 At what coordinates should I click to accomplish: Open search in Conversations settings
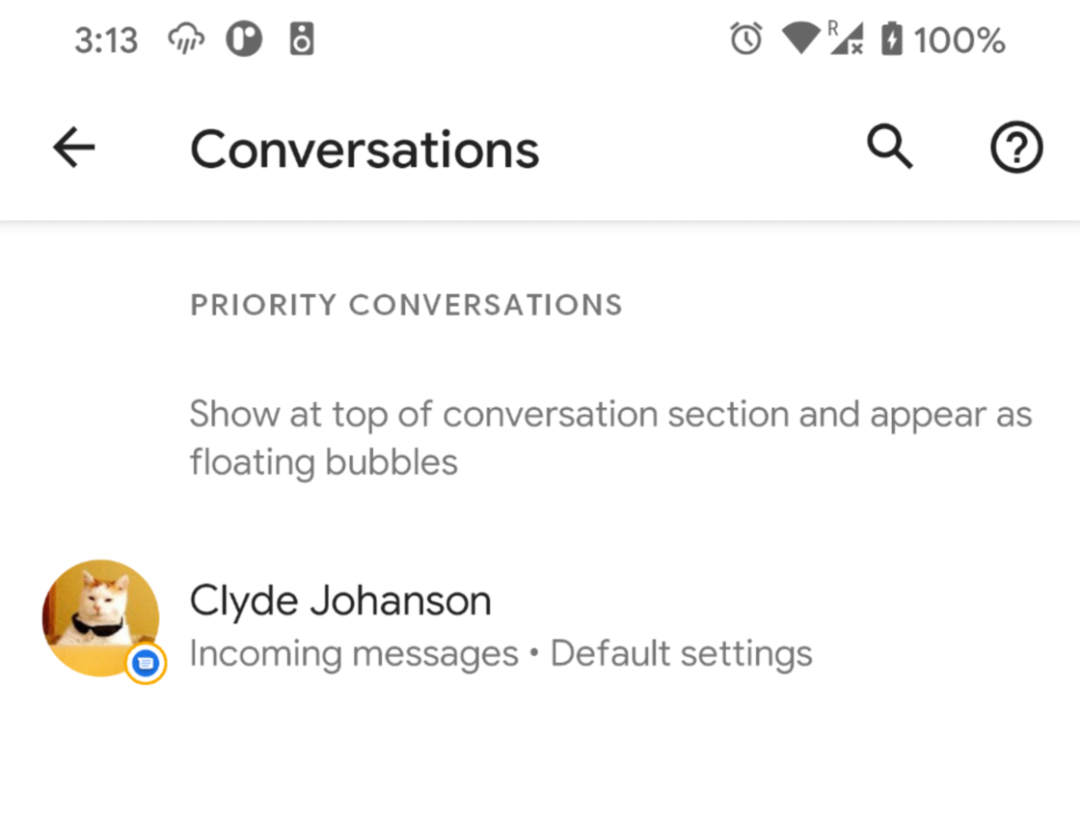pos(889,149)
